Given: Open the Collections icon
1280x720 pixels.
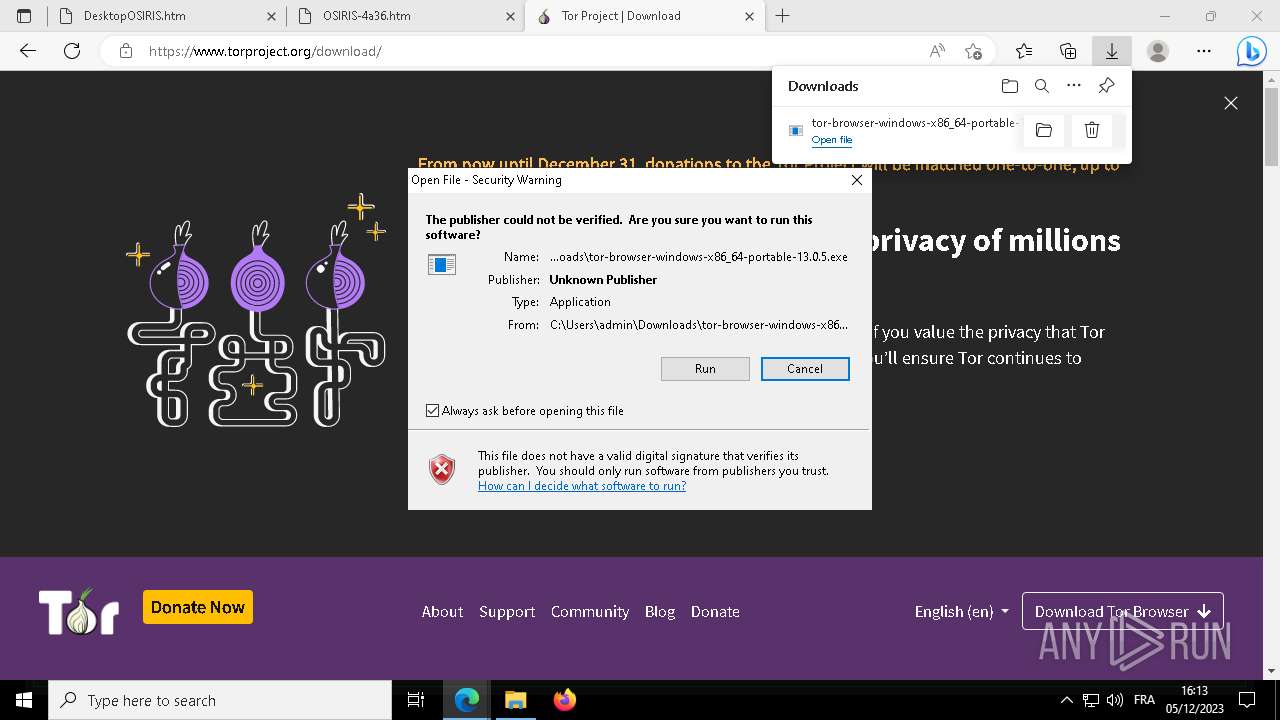Looking at the screenshot, I should click(1068, 51).
